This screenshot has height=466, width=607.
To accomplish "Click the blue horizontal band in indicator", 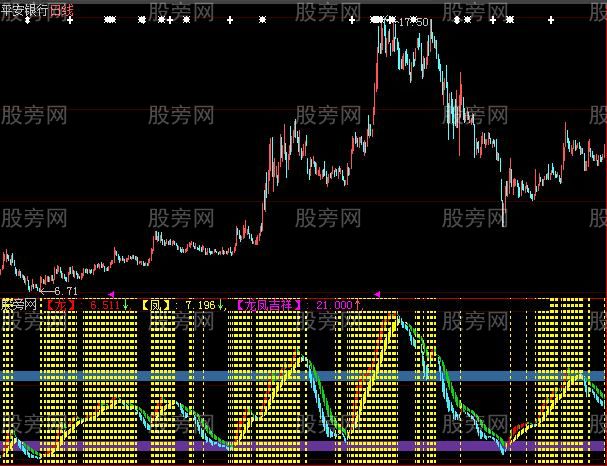I will 300,376.
